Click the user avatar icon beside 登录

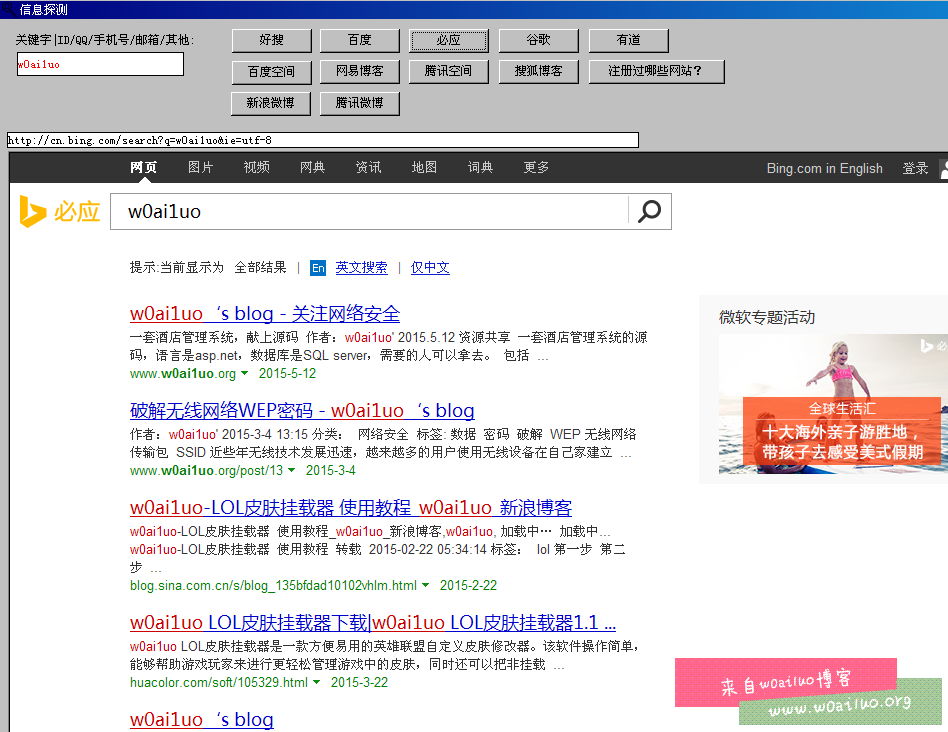(x=944, y=169)
